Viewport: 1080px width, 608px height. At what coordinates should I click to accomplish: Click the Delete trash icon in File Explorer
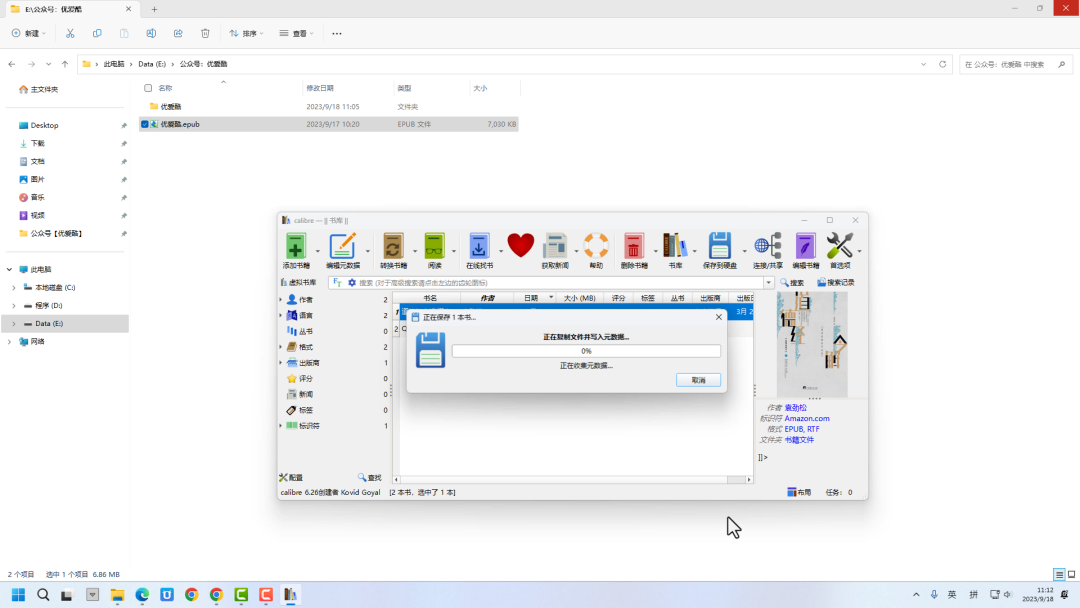coord(205,33)
